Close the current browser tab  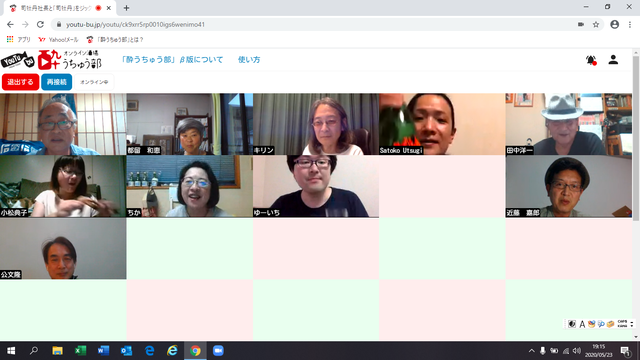click(109, 8)
